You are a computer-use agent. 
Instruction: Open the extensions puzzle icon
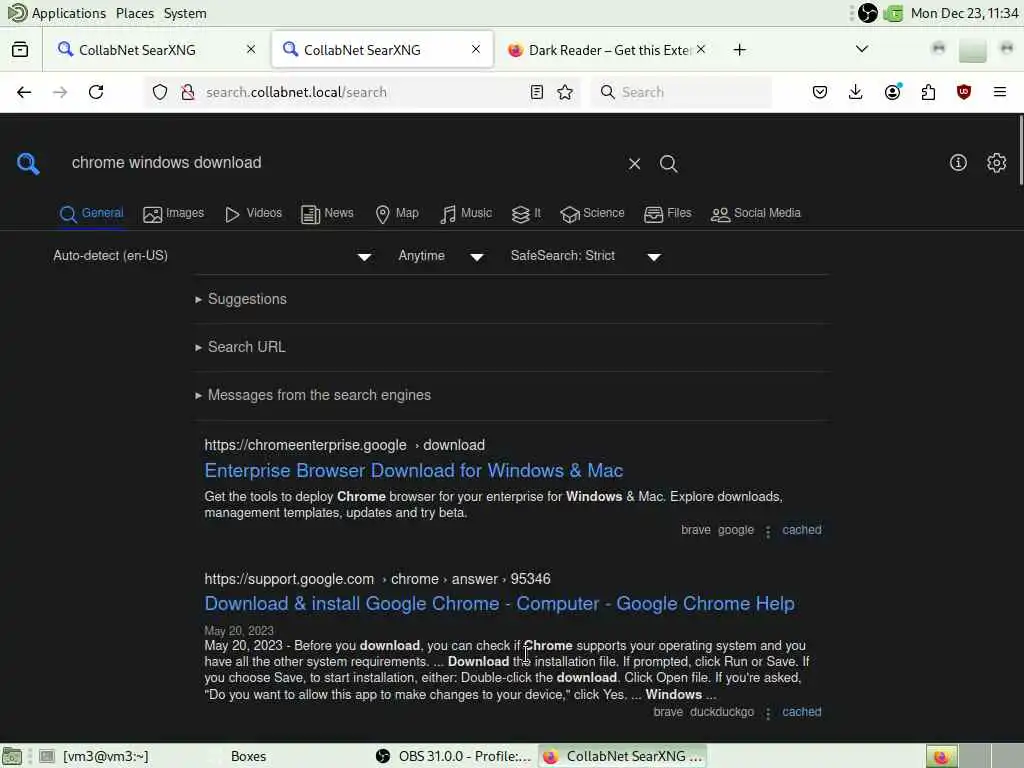tap(928, 92)
